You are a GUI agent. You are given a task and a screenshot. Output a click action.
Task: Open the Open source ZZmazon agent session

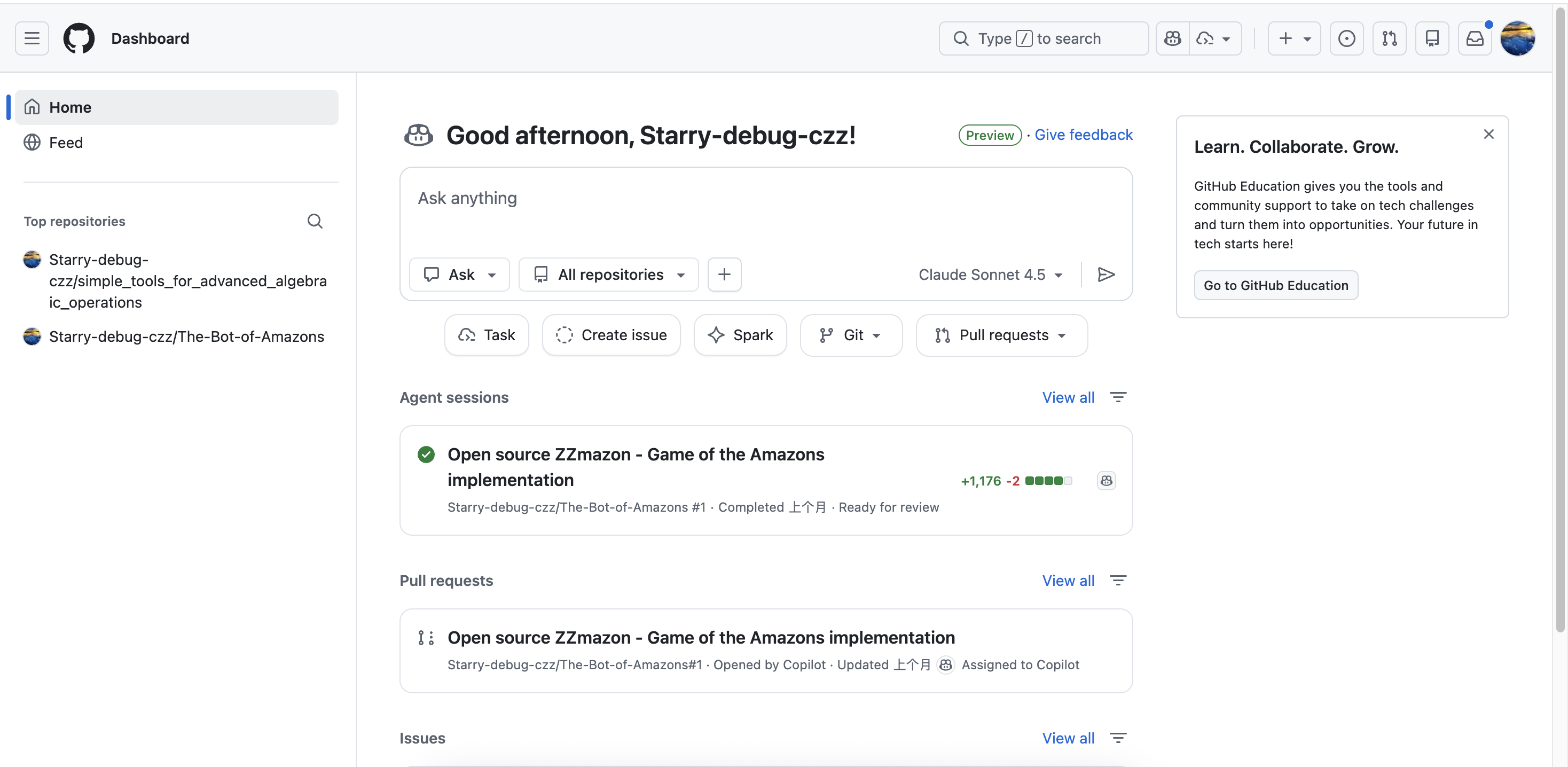pyautogui.click(x=636, y=467)
